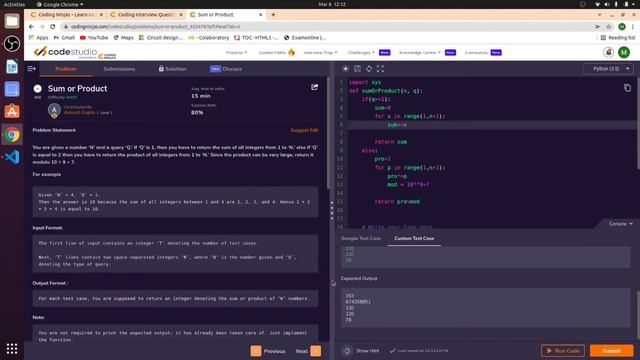640x360 pixels.
Task: Open the Discuss tab
Action: coord(226,69)
